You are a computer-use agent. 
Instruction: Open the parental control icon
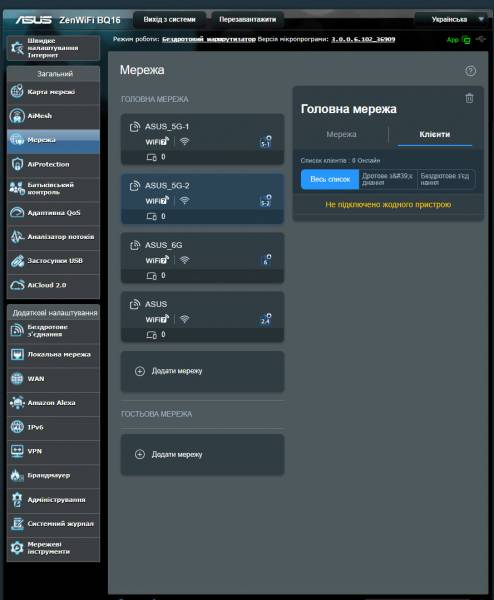(x=17, y=188)
